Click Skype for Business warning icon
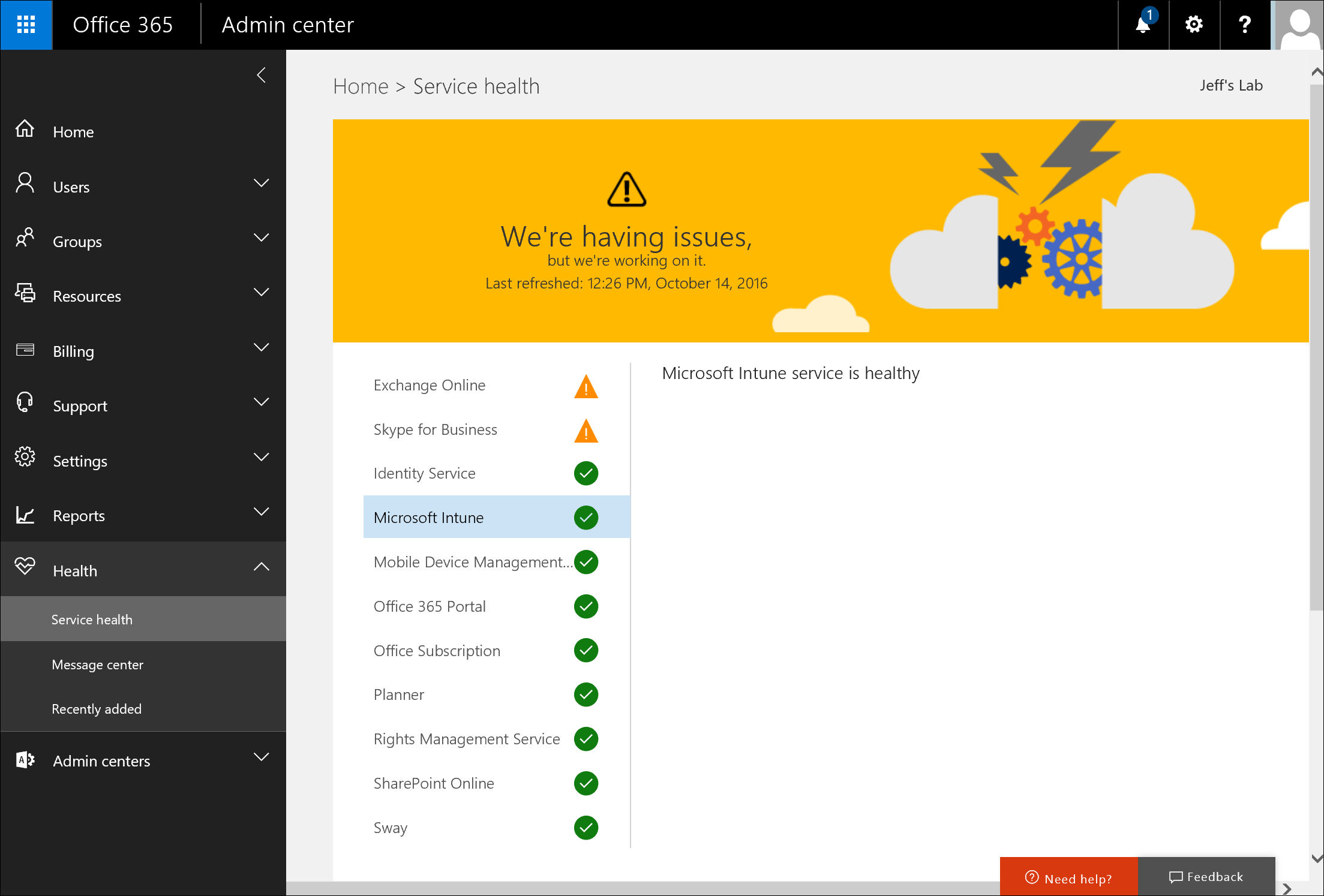 coord(586,431)
